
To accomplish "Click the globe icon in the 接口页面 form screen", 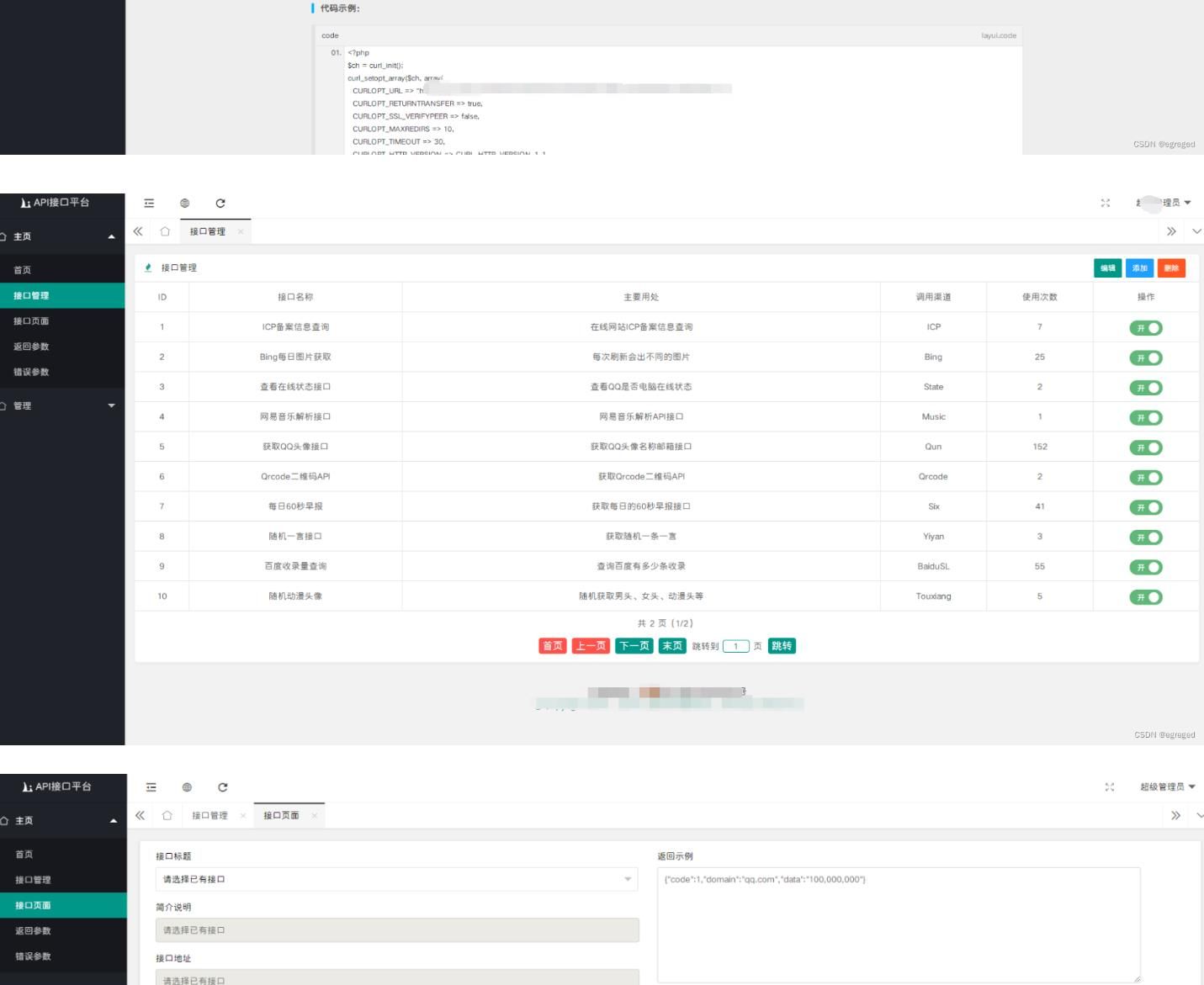I will pyautogui.click(x=187, y=787).
